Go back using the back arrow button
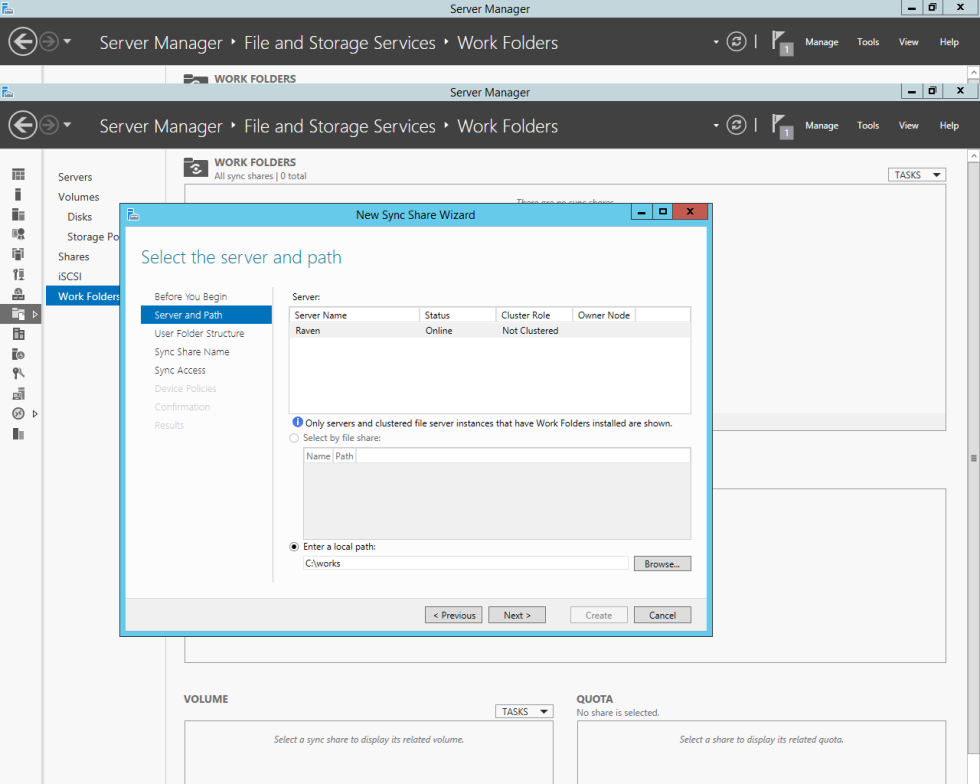 coord(23,125)
